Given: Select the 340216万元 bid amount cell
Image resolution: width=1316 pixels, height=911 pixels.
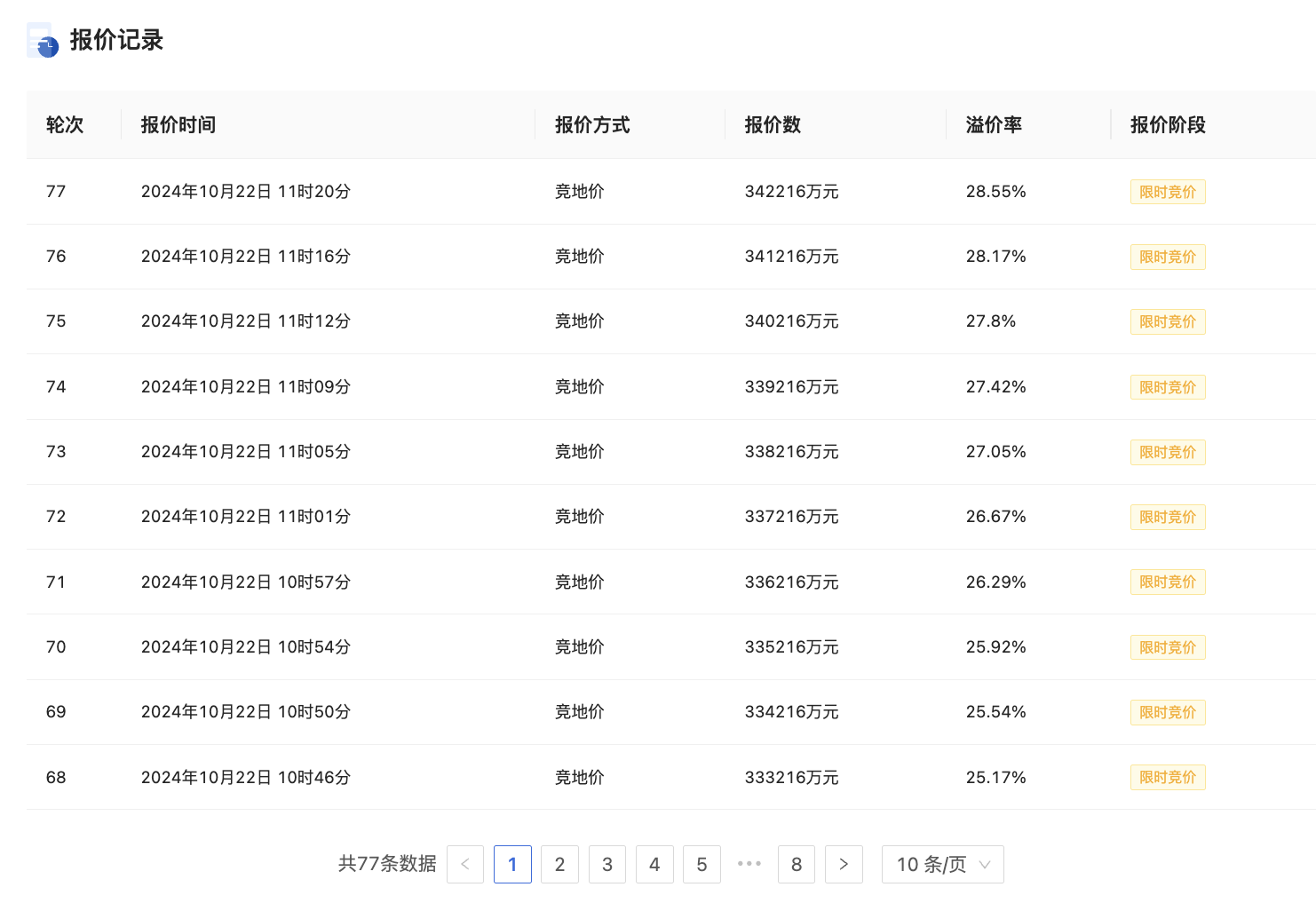Looking at the screenshot, I should (792, 321).
